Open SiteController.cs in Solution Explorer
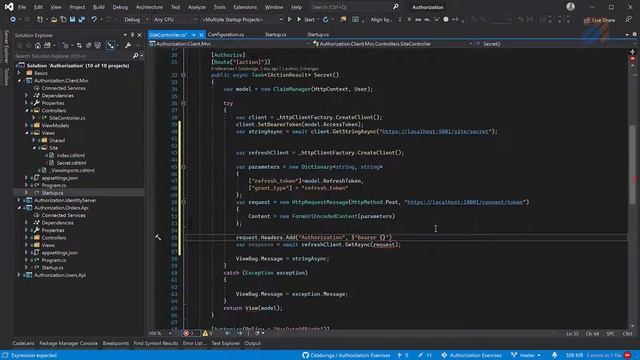 coord(67,118)
